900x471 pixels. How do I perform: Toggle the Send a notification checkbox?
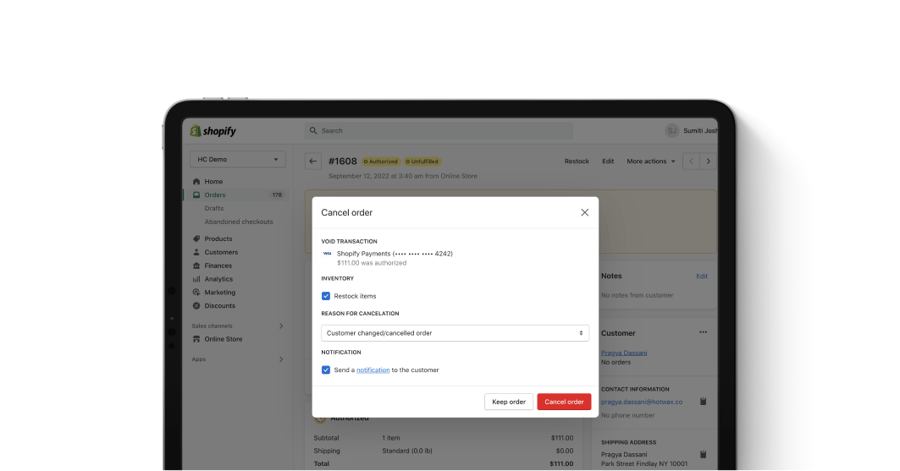click(326, 370)
